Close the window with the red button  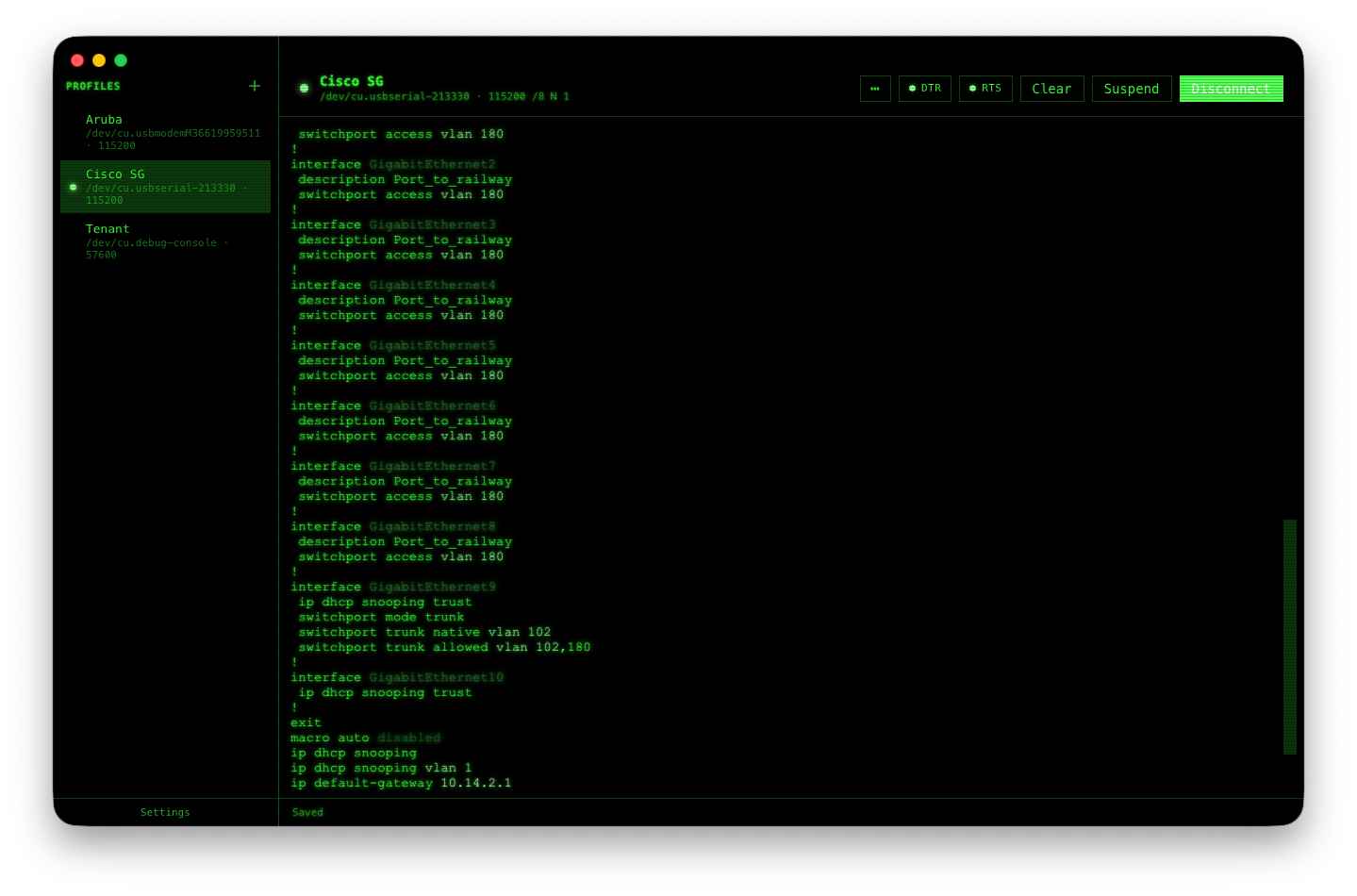coord(77,60)
